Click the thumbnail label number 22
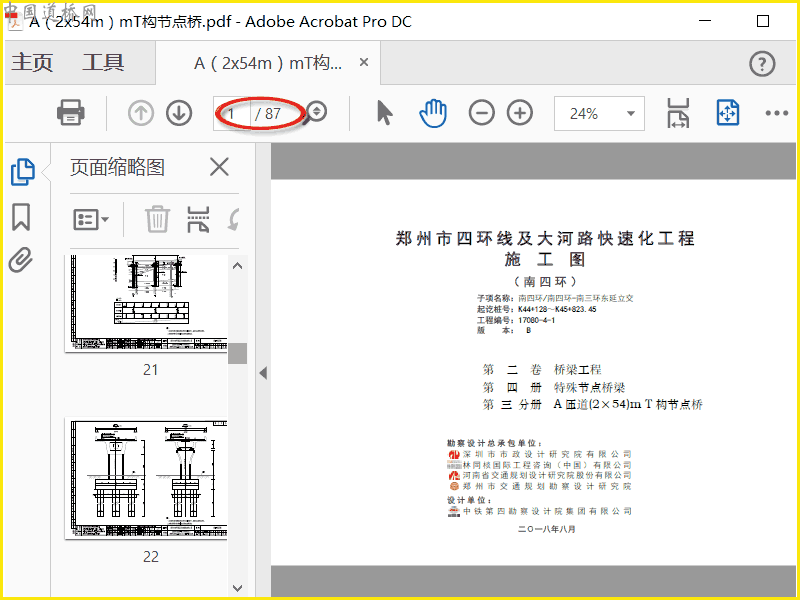 coord(151,556)
